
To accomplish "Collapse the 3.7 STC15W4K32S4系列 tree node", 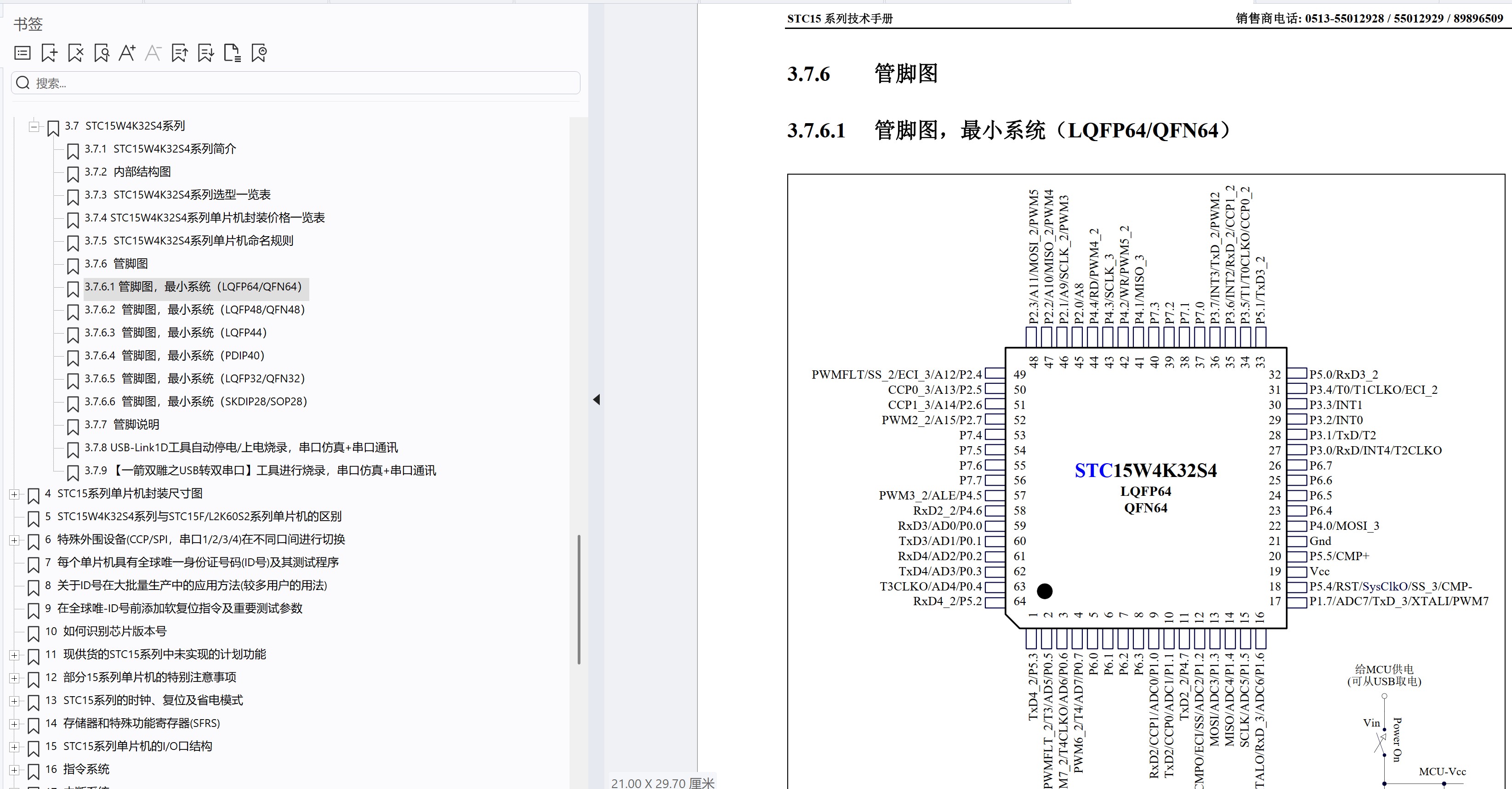I will coord(34,126).
